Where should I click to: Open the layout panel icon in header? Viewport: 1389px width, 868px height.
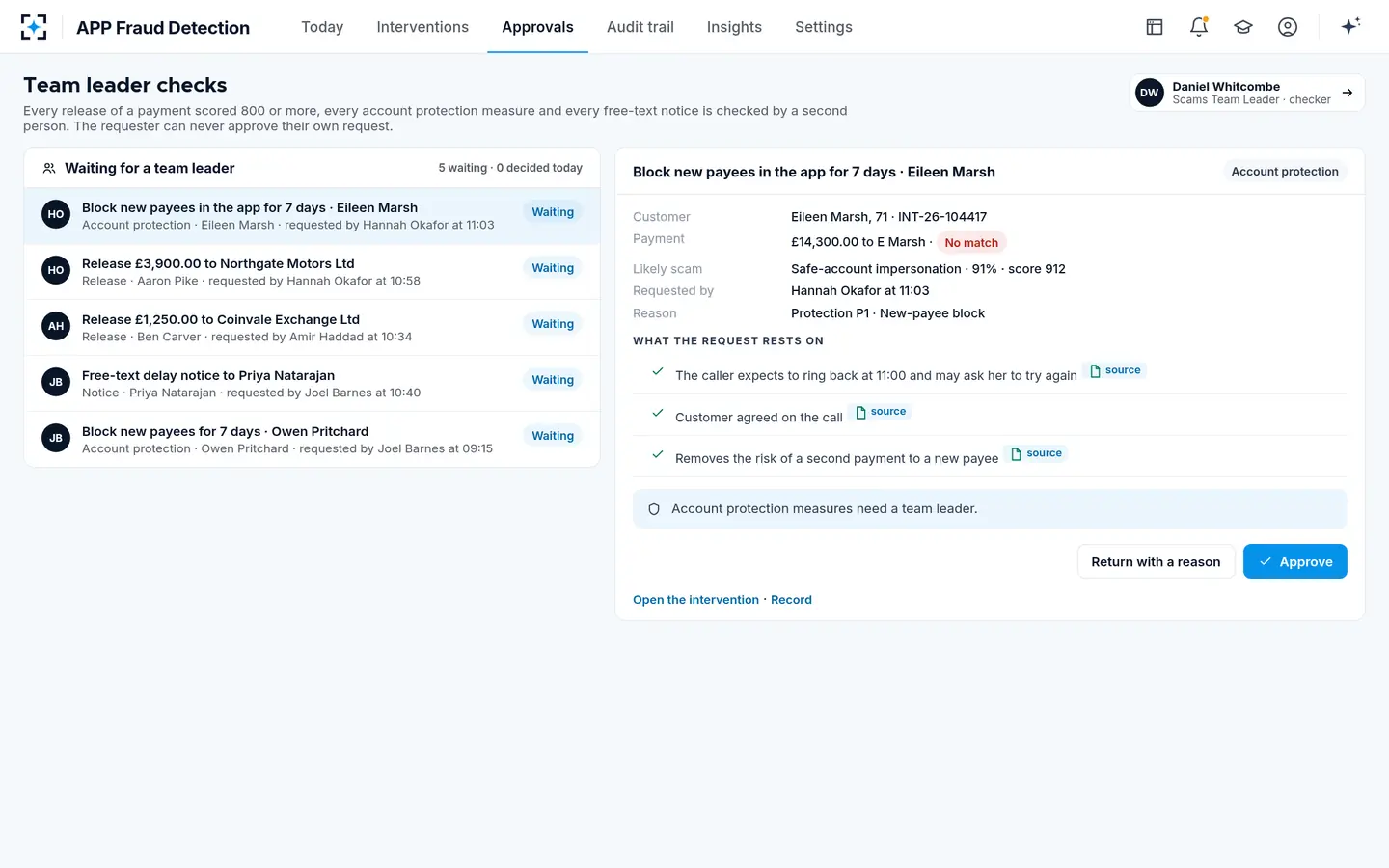(1155, 27)
